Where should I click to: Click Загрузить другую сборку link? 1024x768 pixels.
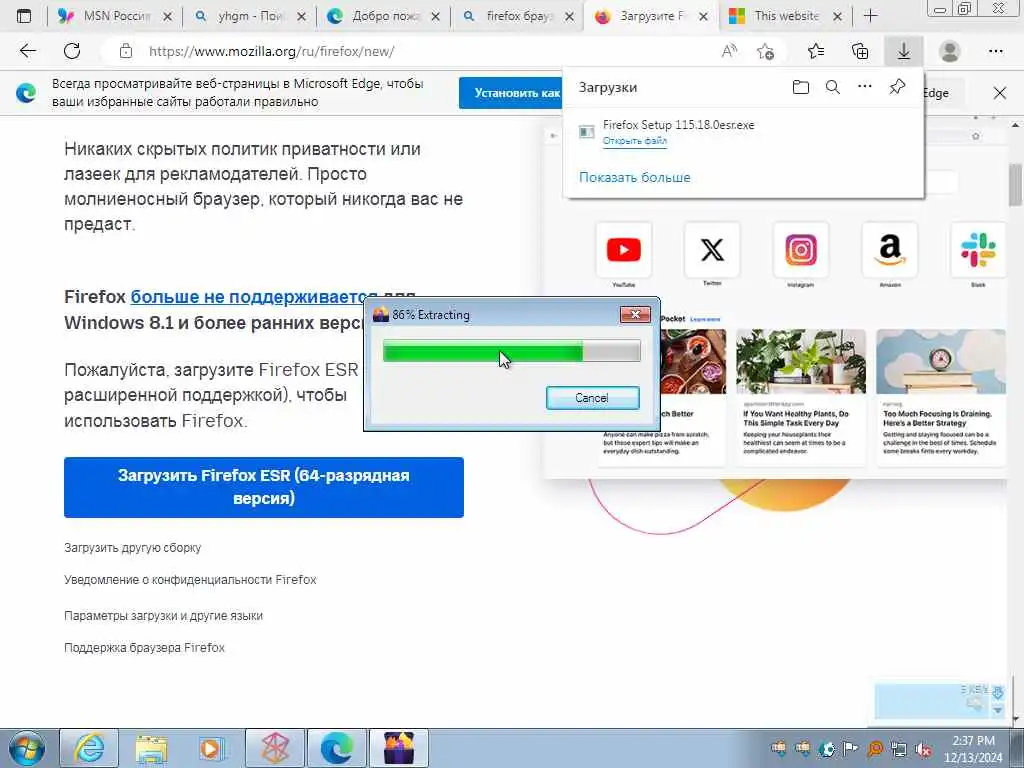point(133,548)
